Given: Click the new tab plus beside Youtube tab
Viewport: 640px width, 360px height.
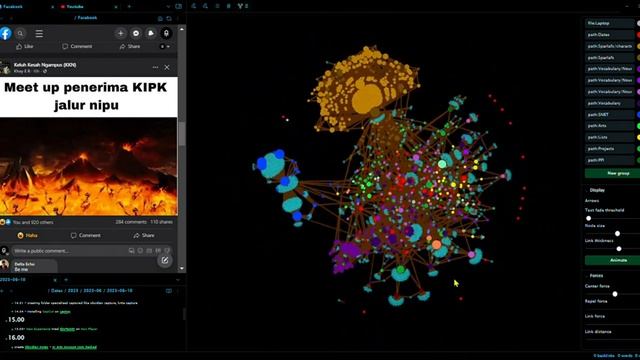Looking at the screenshot, I should pos(129,7).
